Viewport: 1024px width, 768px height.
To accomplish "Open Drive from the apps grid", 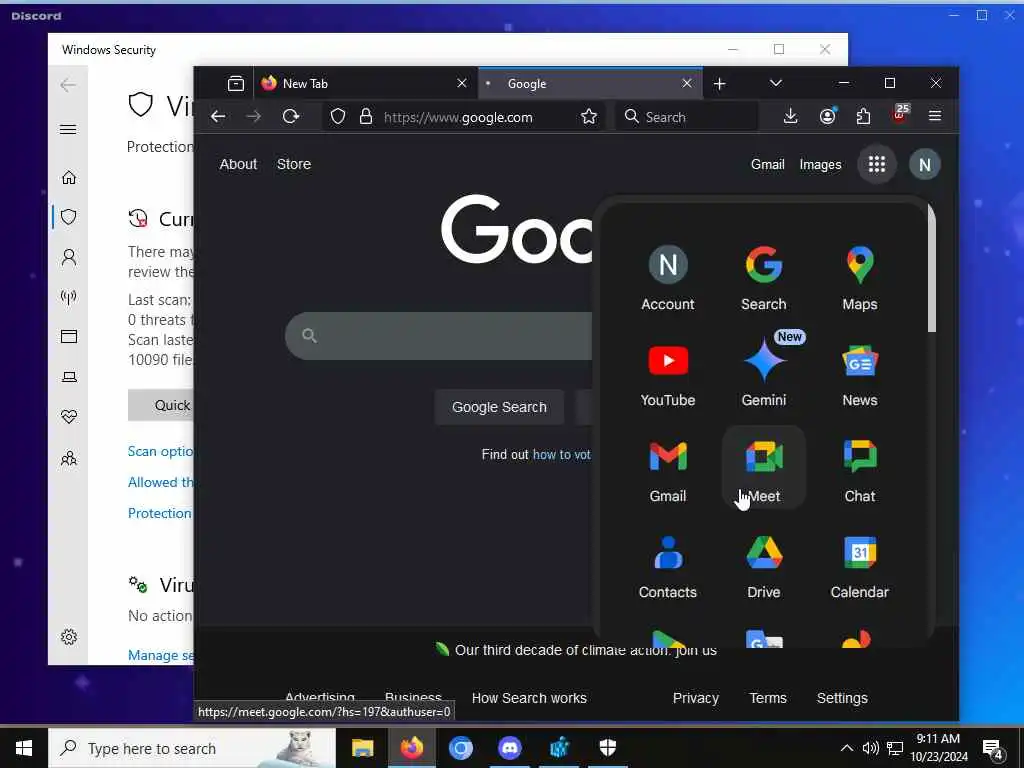I will tap(763, 567).
